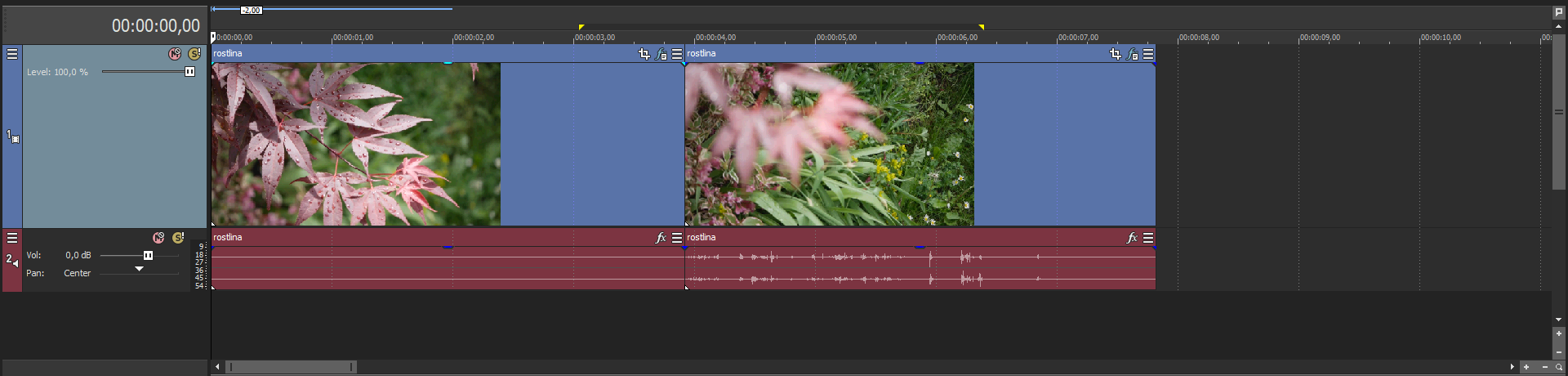Mute audio track 2
1568x376 pixels.
coord(158,238)
